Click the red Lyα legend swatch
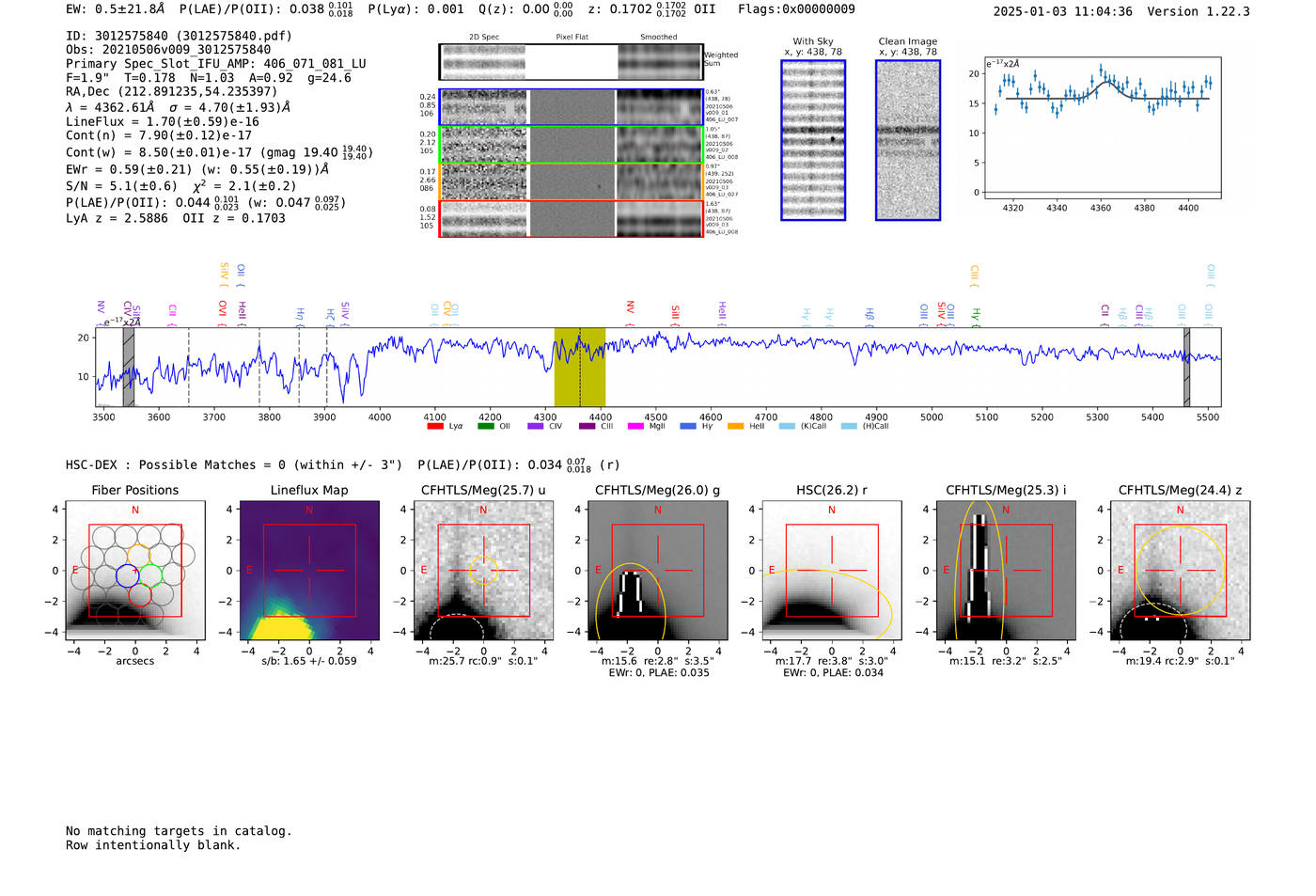The height and width of the screenshot is (896, 1316). (435, 427)
